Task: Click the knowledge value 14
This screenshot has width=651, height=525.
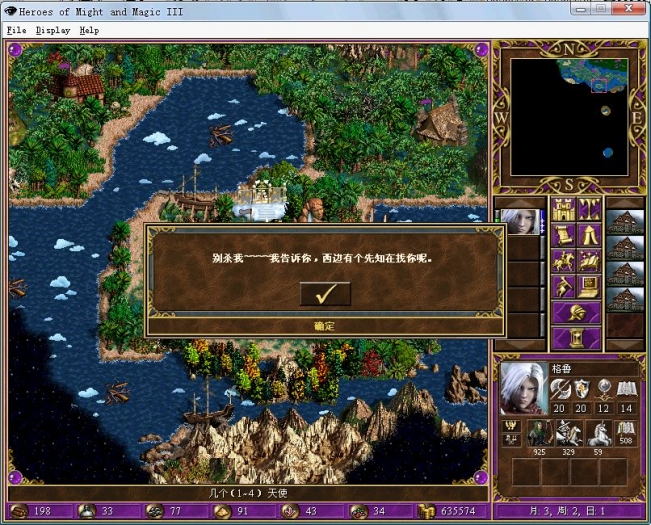Action: (x=626, y=408)
